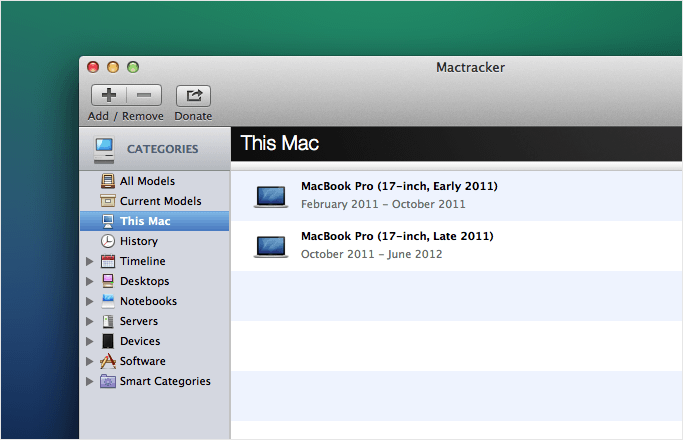Select the Desktops label
The image size is (683, 440).
tap(144, 281)
